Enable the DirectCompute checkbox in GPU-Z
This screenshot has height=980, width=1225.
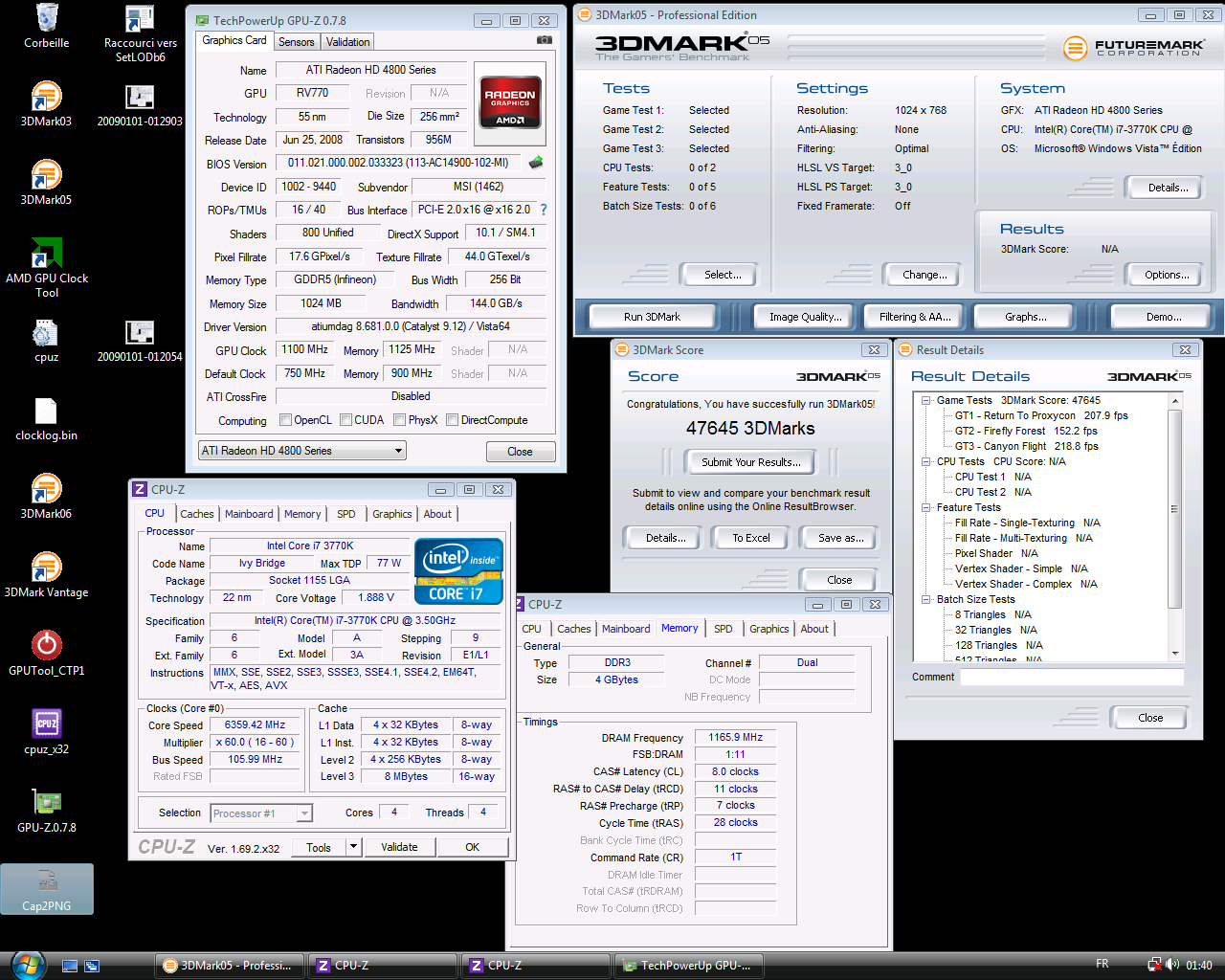(x=452, y=420)
